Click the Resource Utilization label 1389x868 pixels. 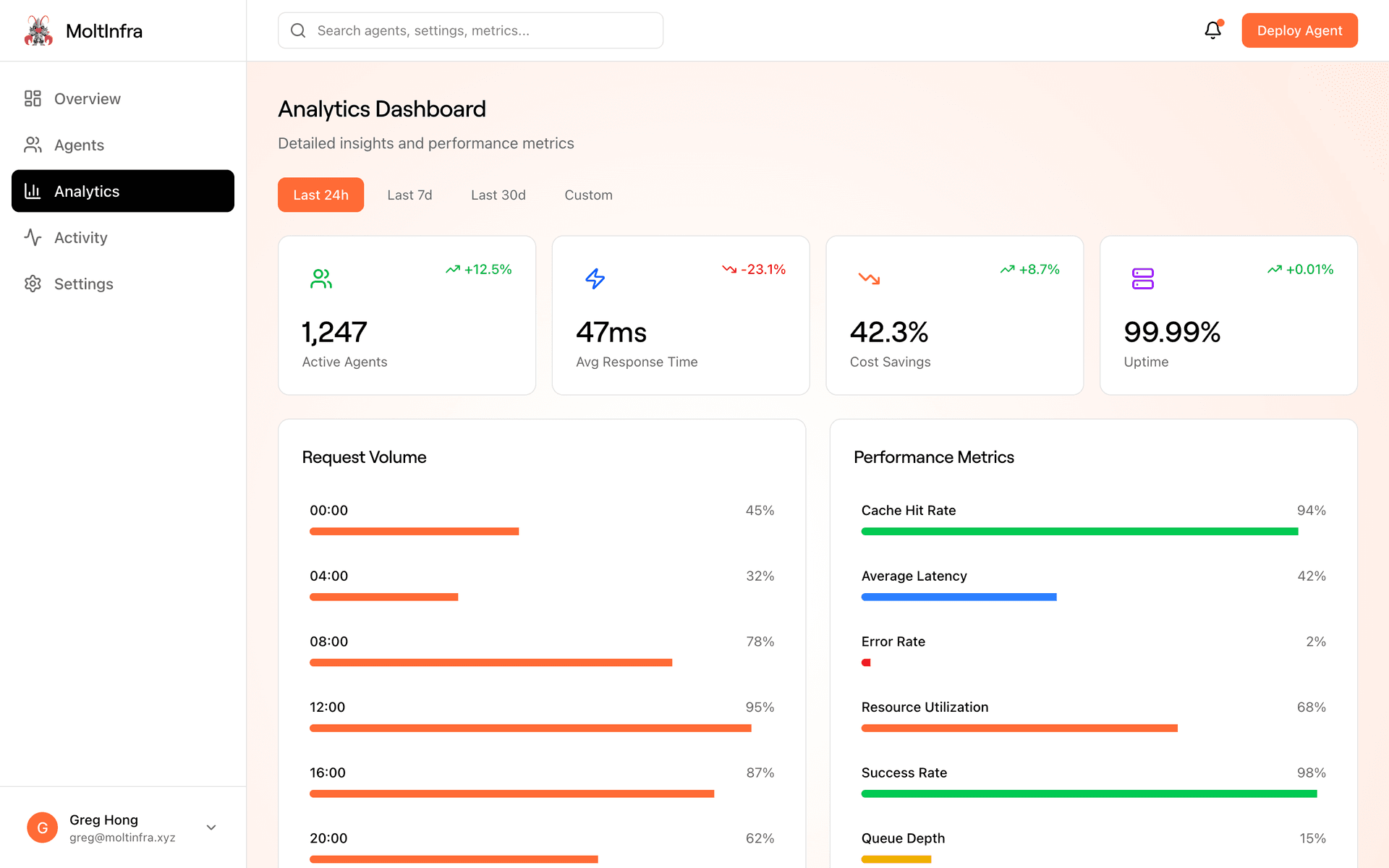pos(925,707)
